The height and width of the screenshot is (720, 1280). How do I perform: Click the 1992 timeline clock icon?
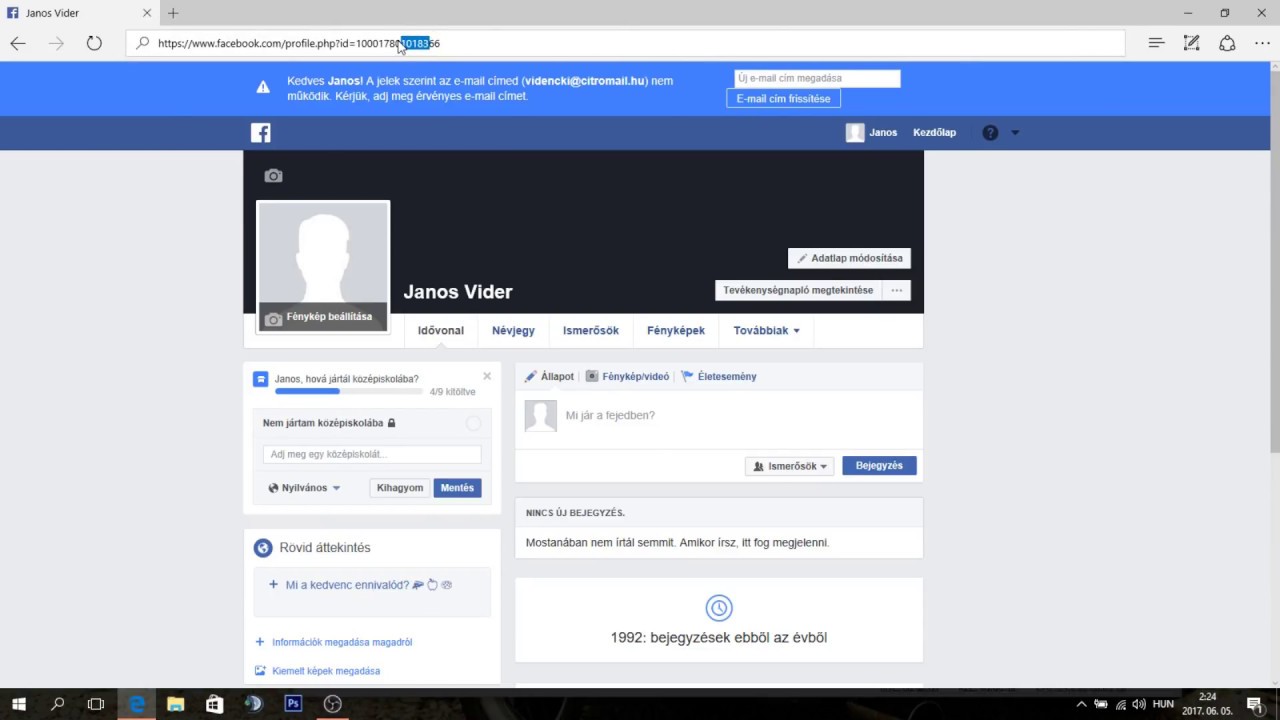719,607
